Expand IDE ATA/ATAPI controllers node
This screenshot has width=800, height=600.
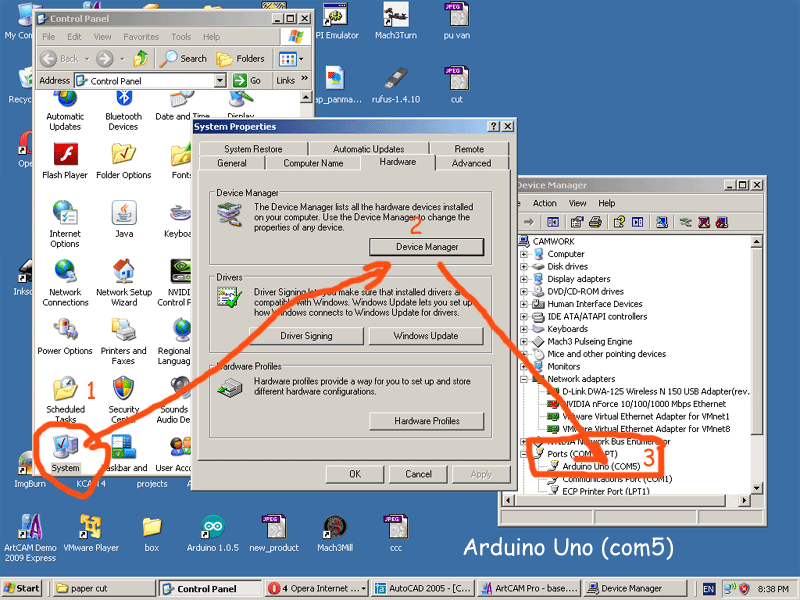tap(523, 316)
